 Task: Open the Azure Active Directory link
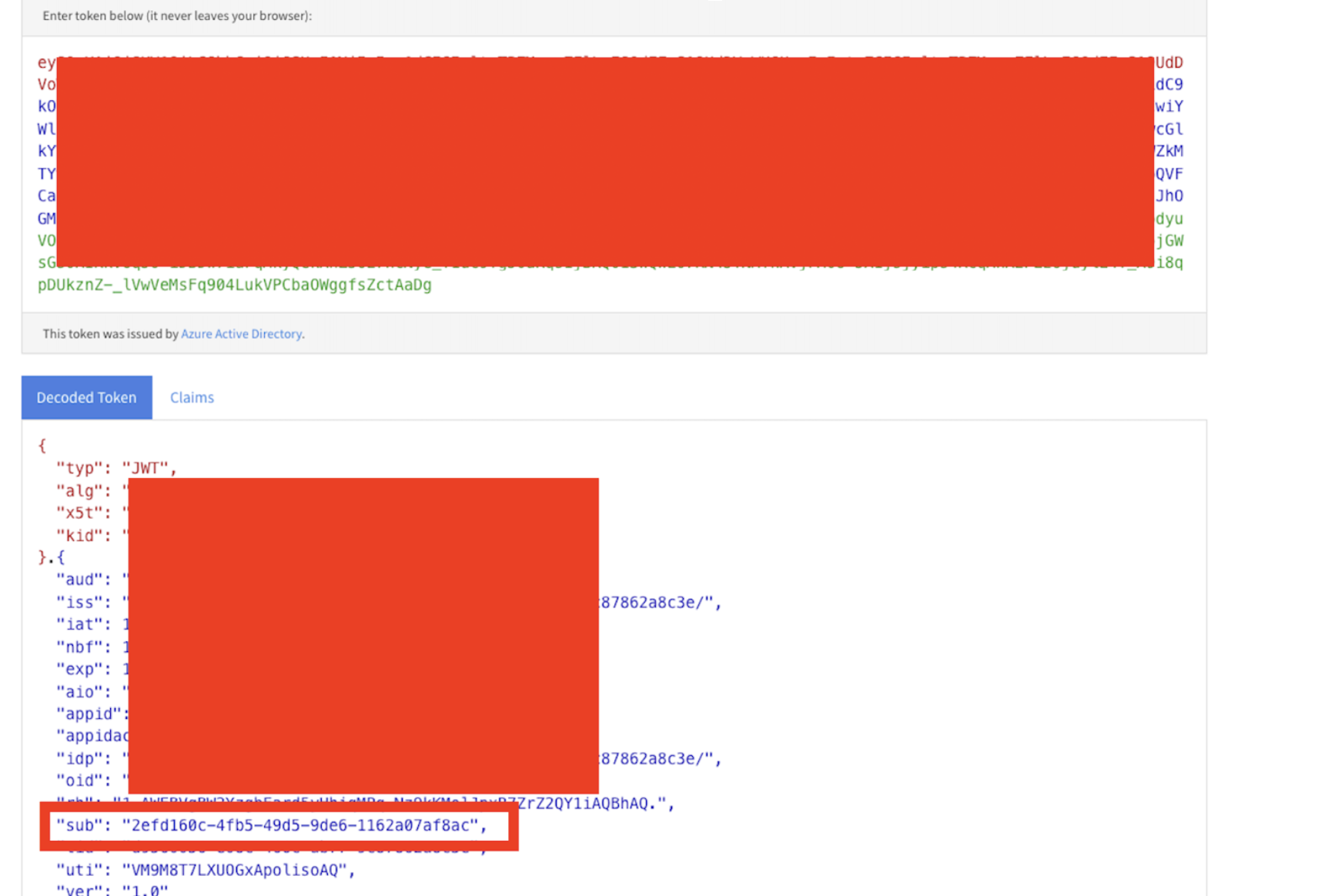[241, 333]
